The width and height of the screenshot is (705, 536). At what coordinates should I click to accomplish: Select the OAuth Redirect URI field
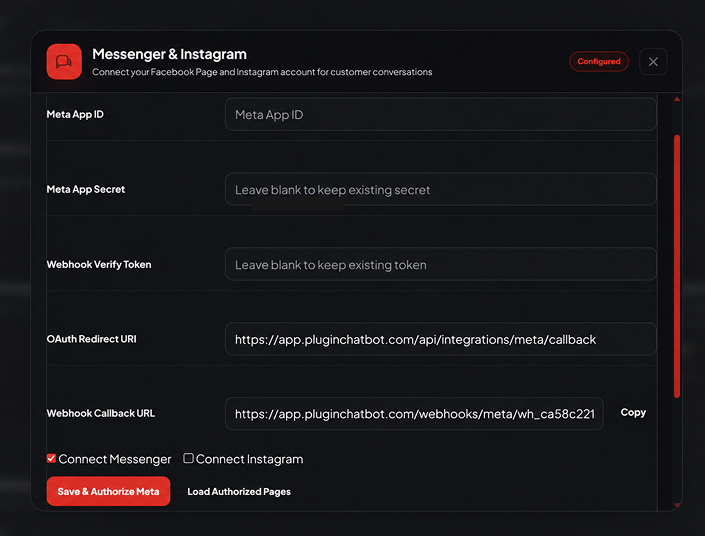point(441,339)
